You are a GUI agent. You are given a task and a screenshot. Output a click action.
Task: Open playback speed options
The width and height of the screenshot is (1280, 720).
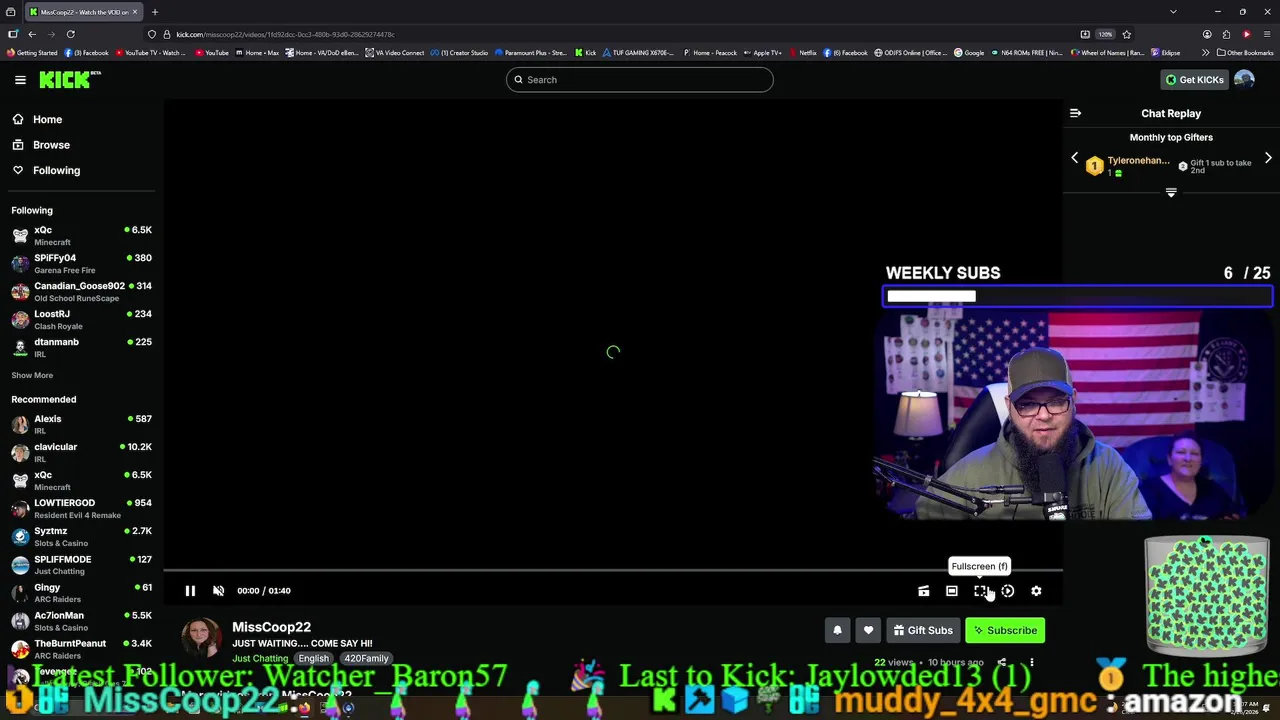(1008, 591)
